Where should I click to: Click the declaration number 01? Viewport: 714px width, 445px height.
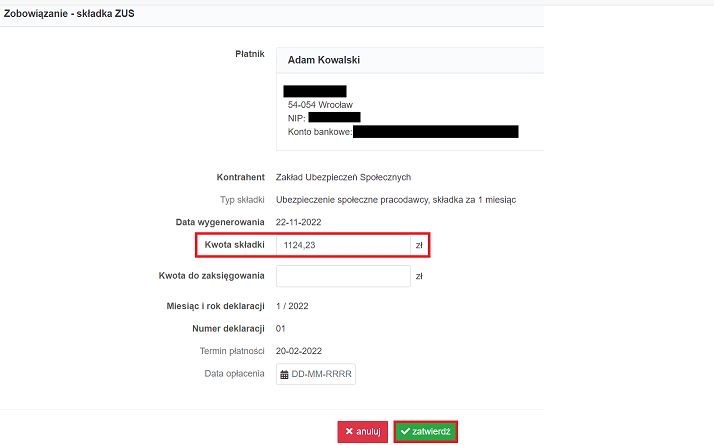point(280,328)
